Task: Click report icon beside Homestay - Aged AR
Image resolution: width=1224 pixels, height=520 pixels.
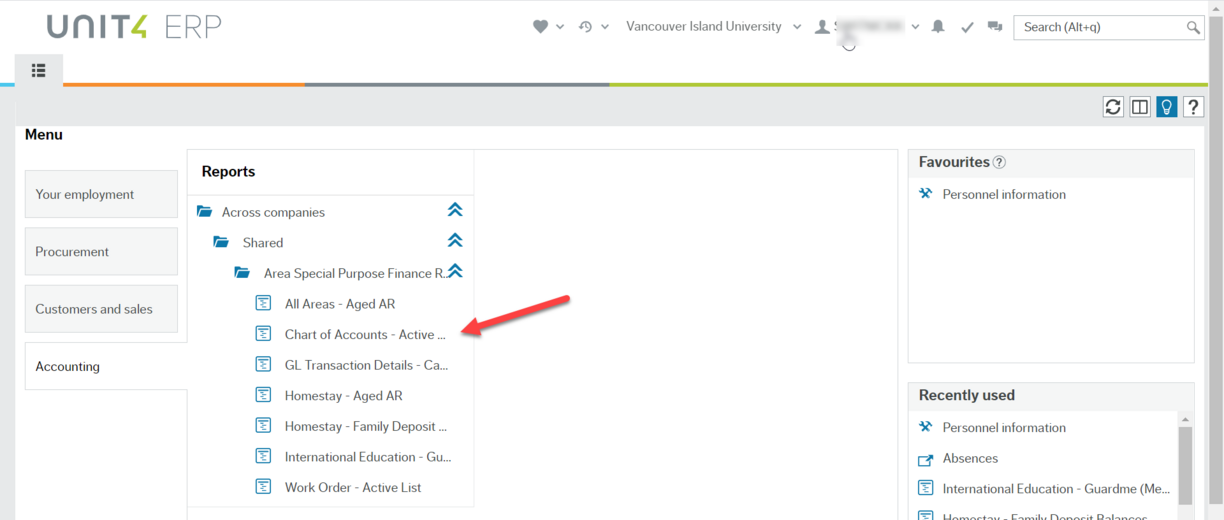Action: tap(264, 395)
